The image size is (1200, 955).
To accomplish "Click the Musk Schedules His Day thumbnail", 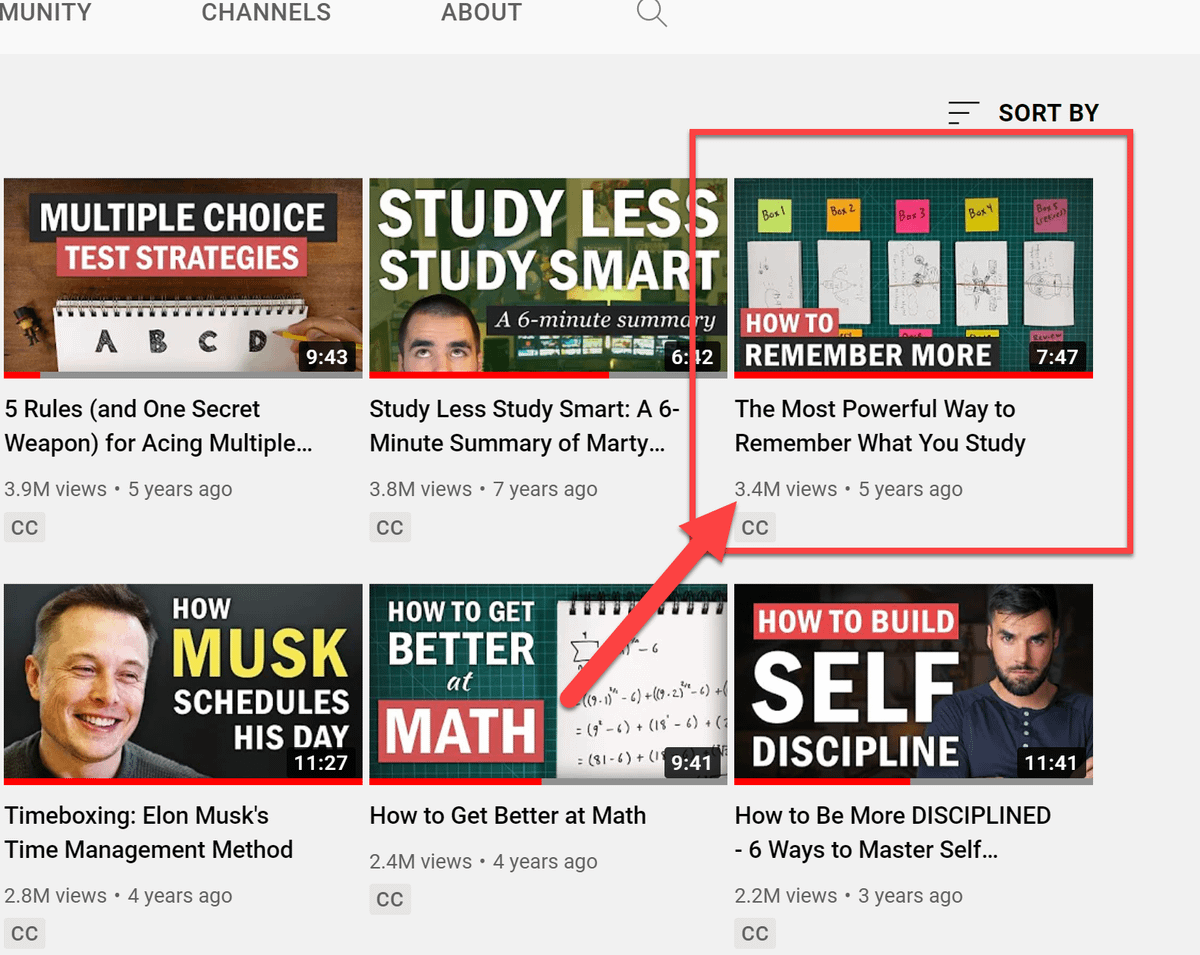I will (x=183, y=682).
